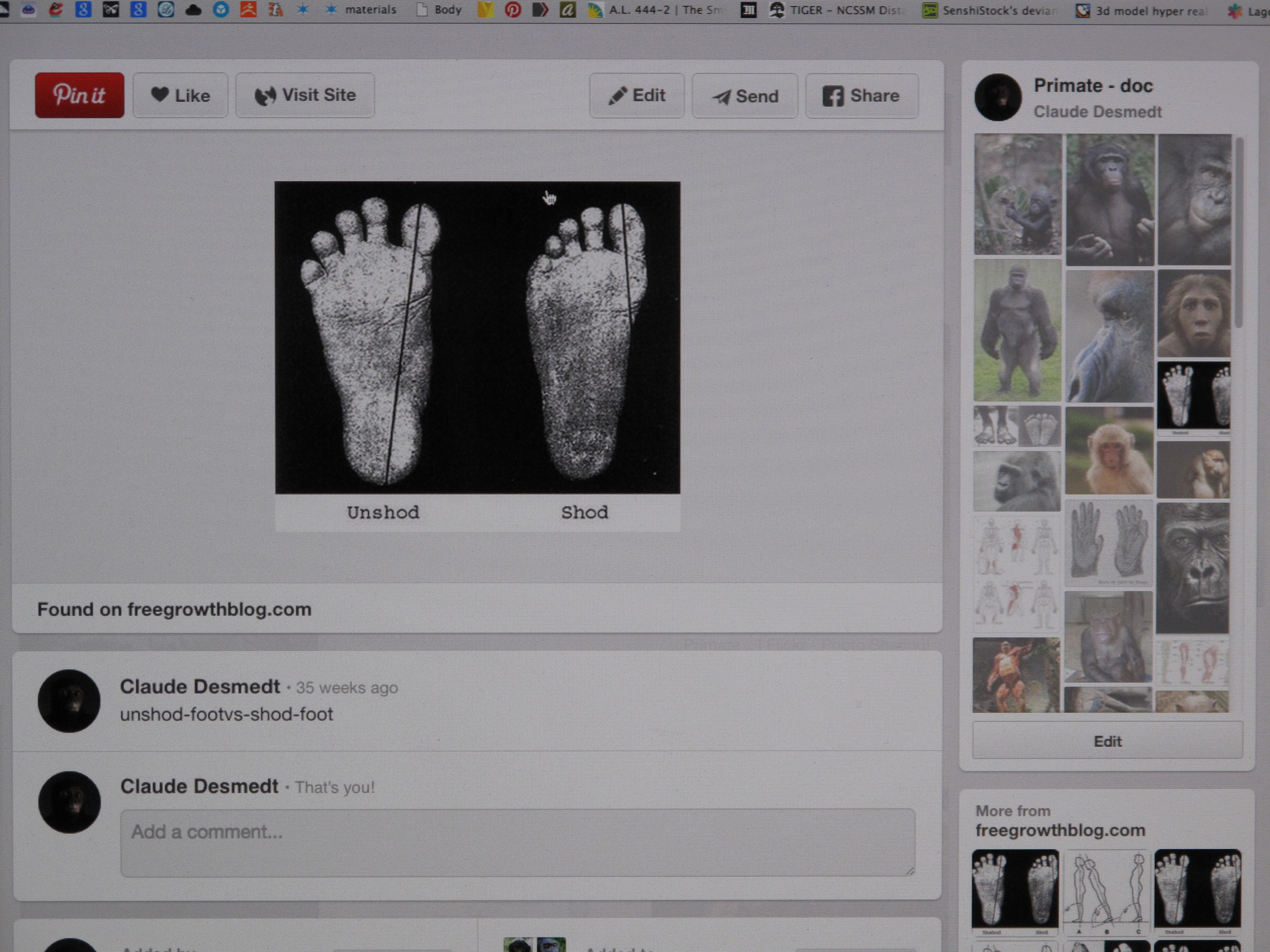Click the Found on freegrowthblog.com link
Viewport: 1270px width, 952px height.
(175, 609)
